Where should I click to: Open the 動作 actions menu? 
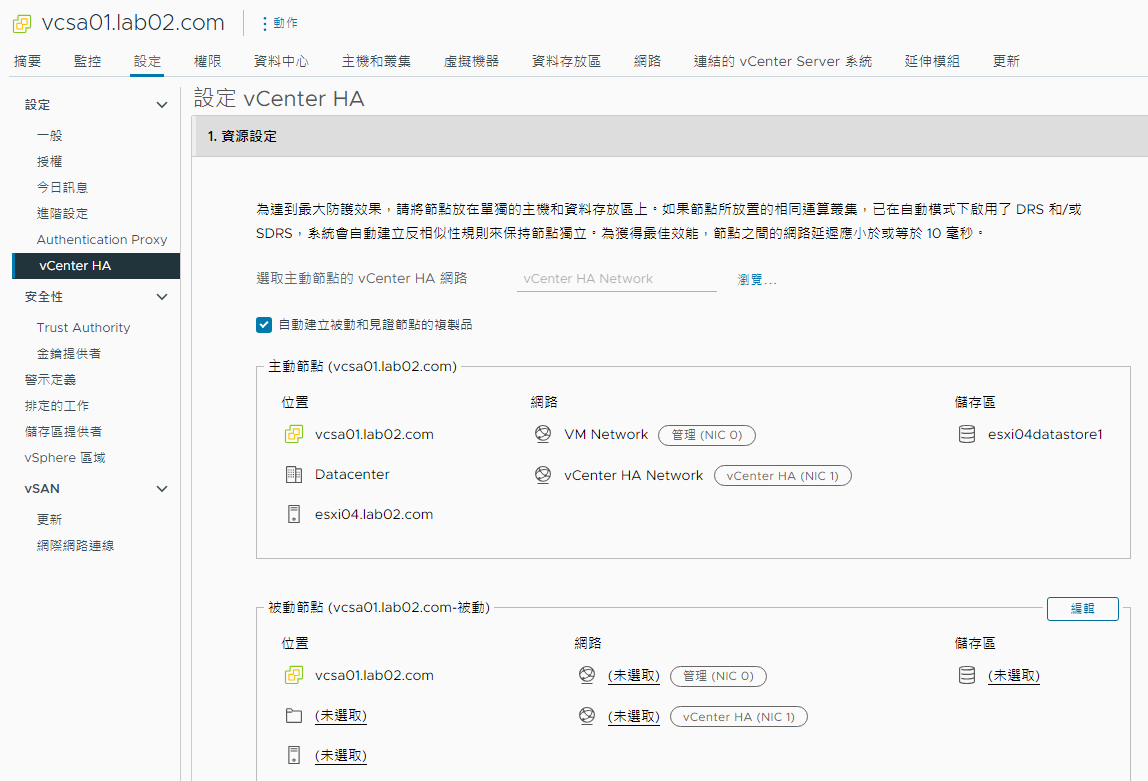coord(280,23)
